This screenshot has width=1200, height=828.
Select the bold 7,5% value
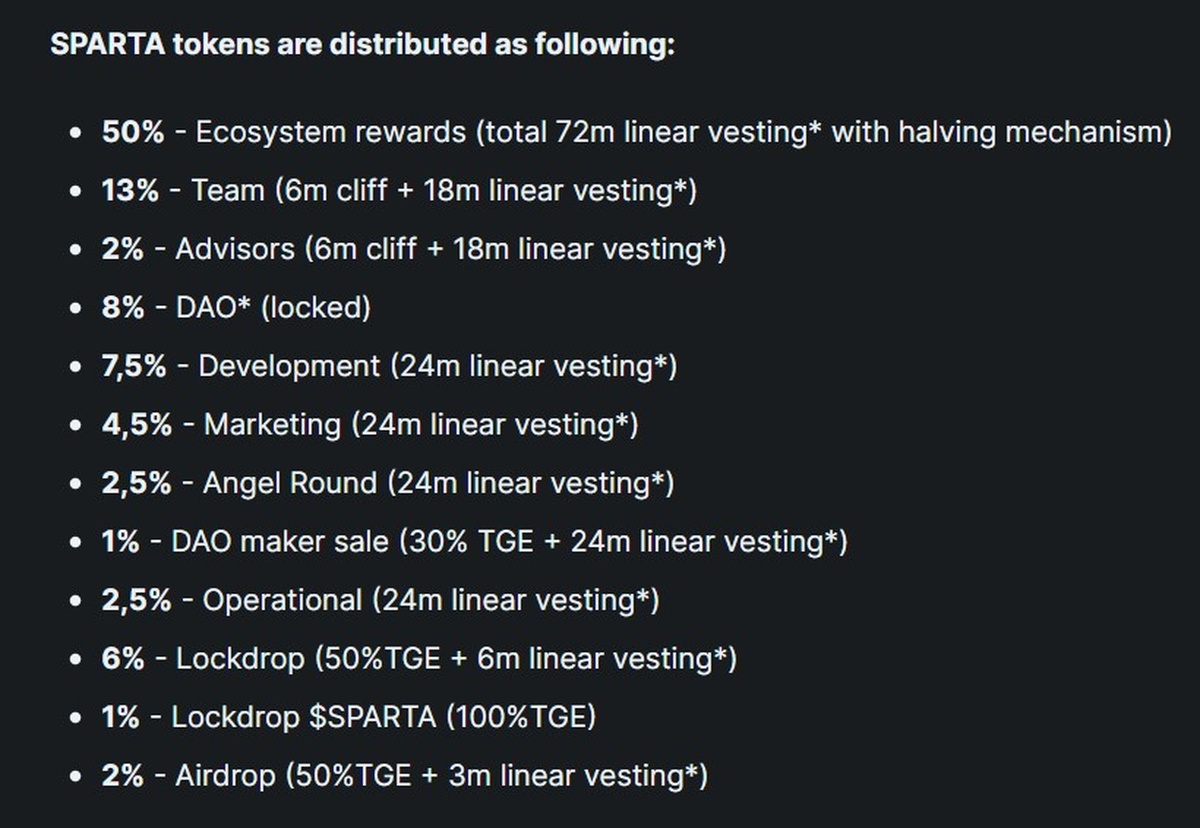point(134,366)
